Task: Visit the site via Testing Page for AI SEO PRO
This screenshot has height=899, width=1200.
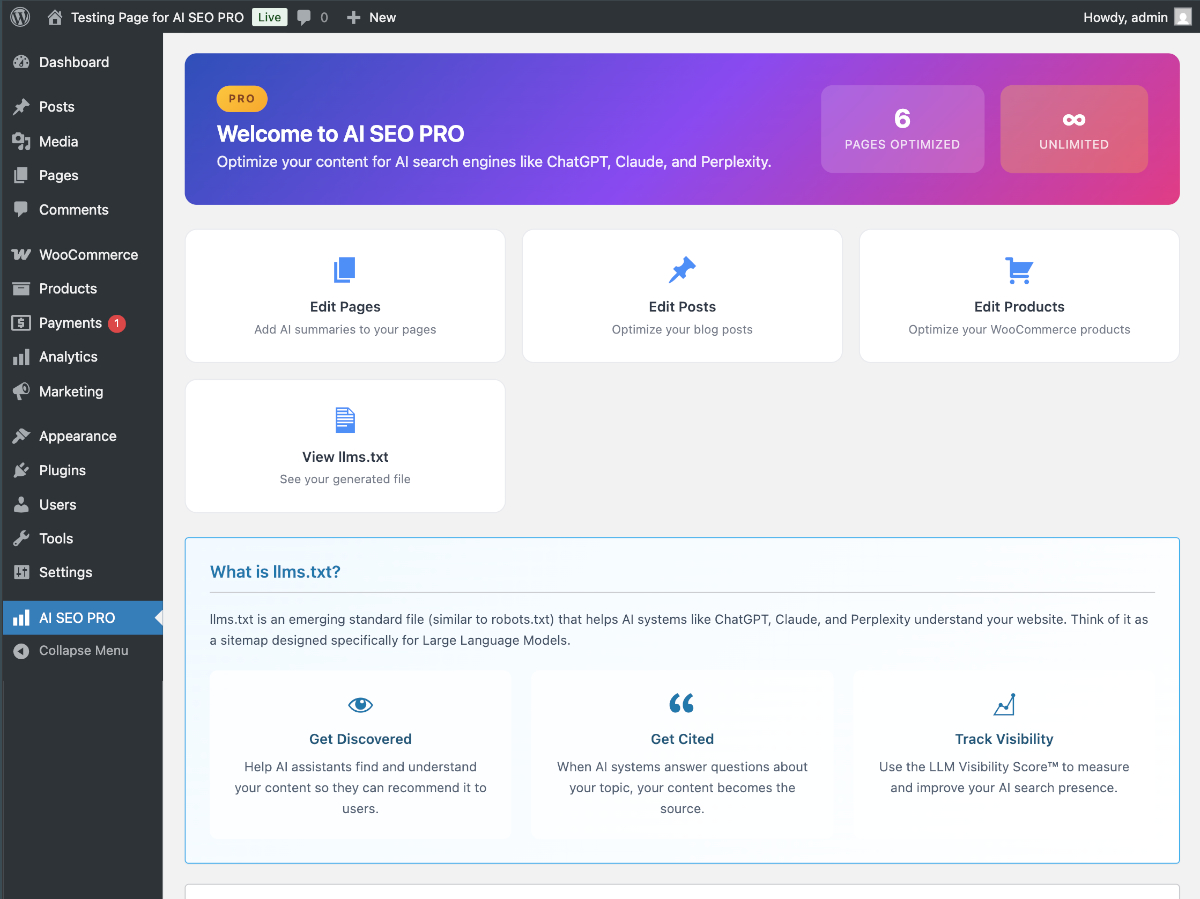Action: point(157,17)
